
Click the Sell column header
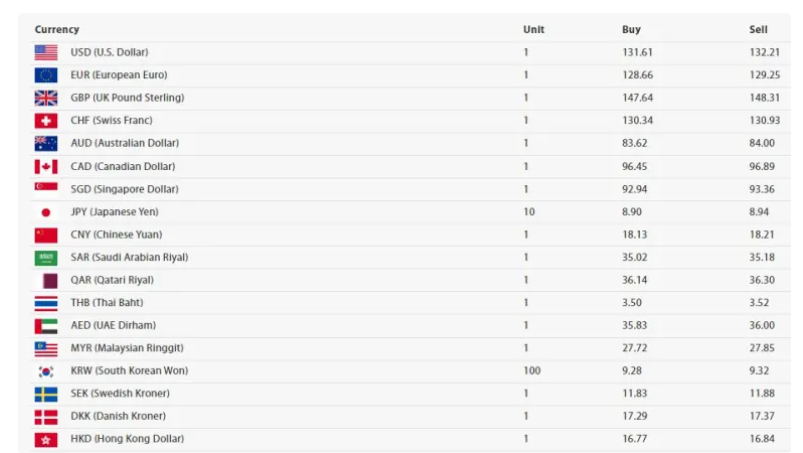(x=758, y=29)
